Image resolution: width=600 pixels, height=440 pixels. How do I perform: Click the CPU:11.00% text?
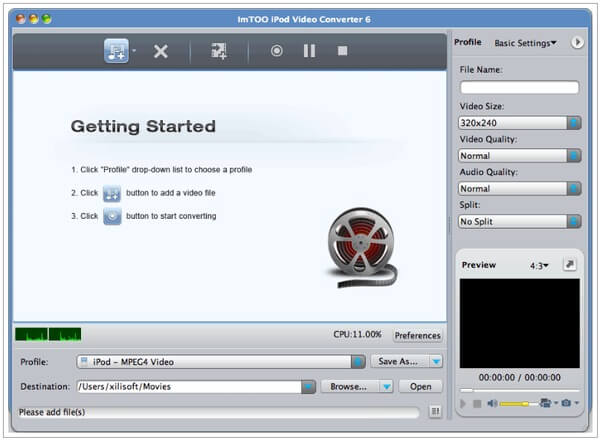(357, 334)
